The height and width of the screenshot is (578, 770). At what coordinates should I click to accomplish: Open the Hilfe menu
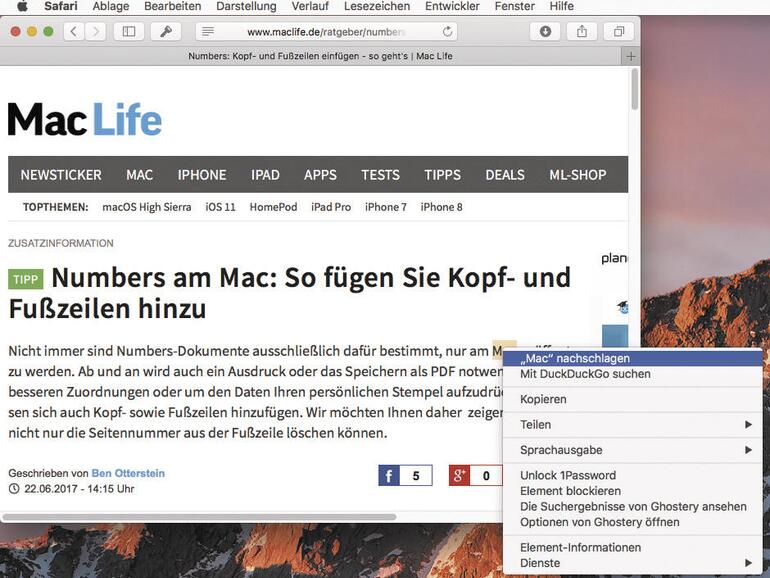(561, 6)
